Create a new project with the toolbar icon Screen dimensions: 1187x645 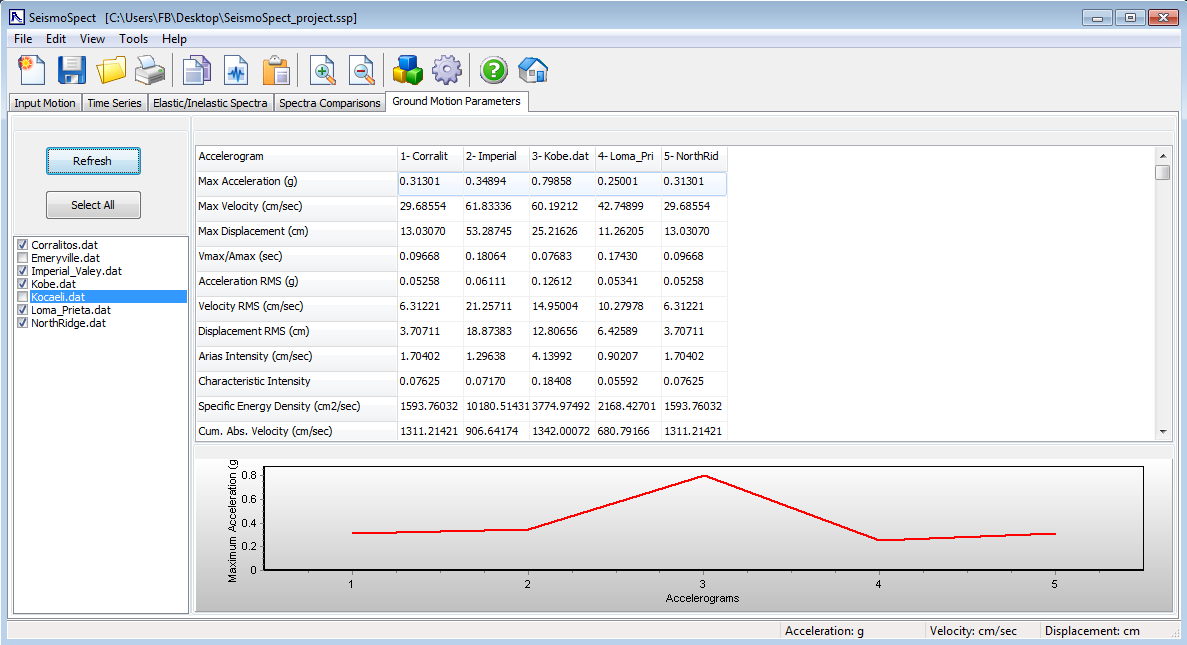[x=33, y=70]
